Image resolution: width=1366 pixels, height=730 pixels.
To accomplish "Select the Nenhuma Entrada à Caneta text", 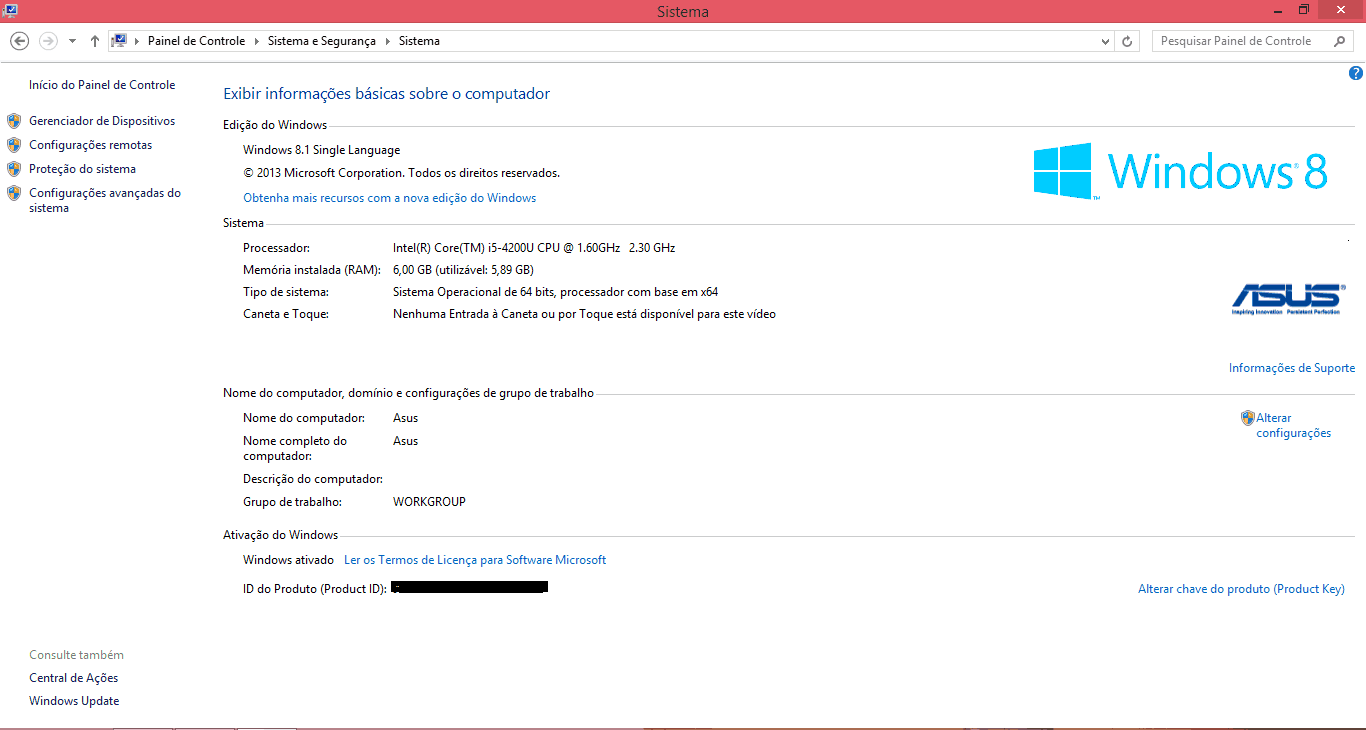I will pos(584,314).
